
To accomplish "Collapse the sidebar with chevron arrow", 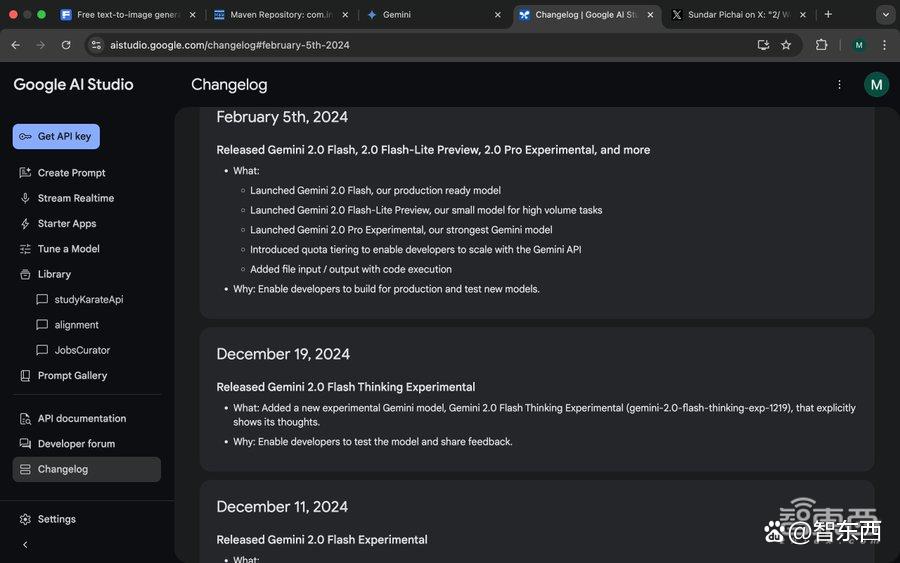I will point(25,545).
